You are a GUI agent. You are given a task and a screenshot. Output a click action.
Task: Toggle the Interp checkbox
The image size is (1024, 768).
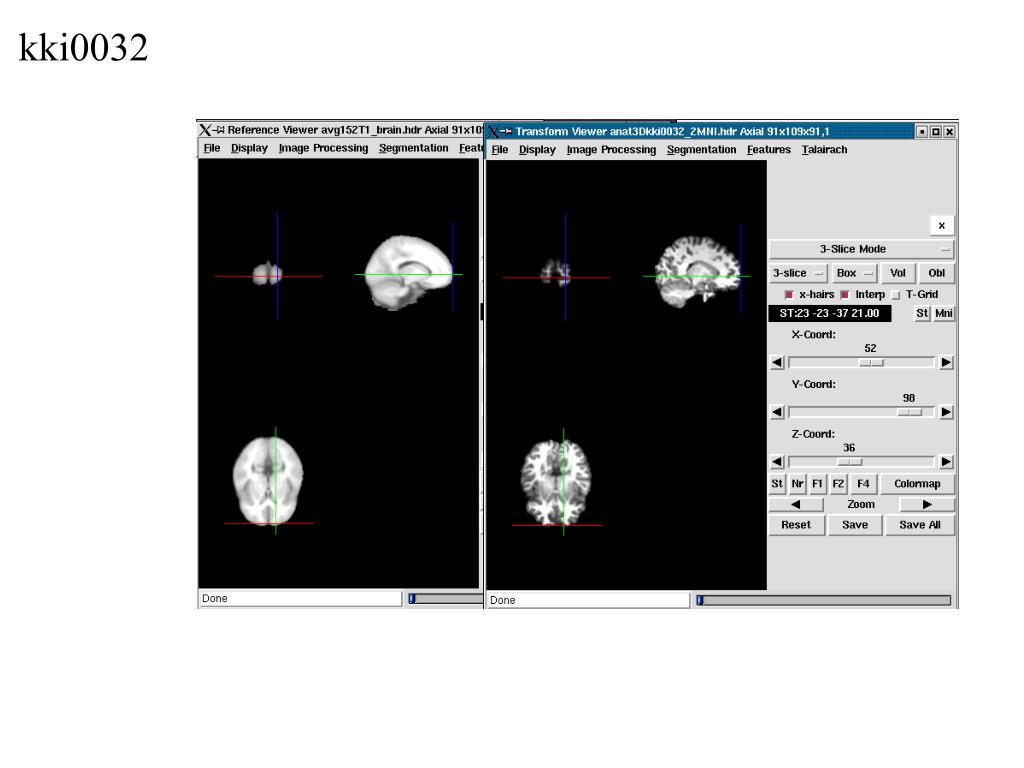(x=844, y=295)
